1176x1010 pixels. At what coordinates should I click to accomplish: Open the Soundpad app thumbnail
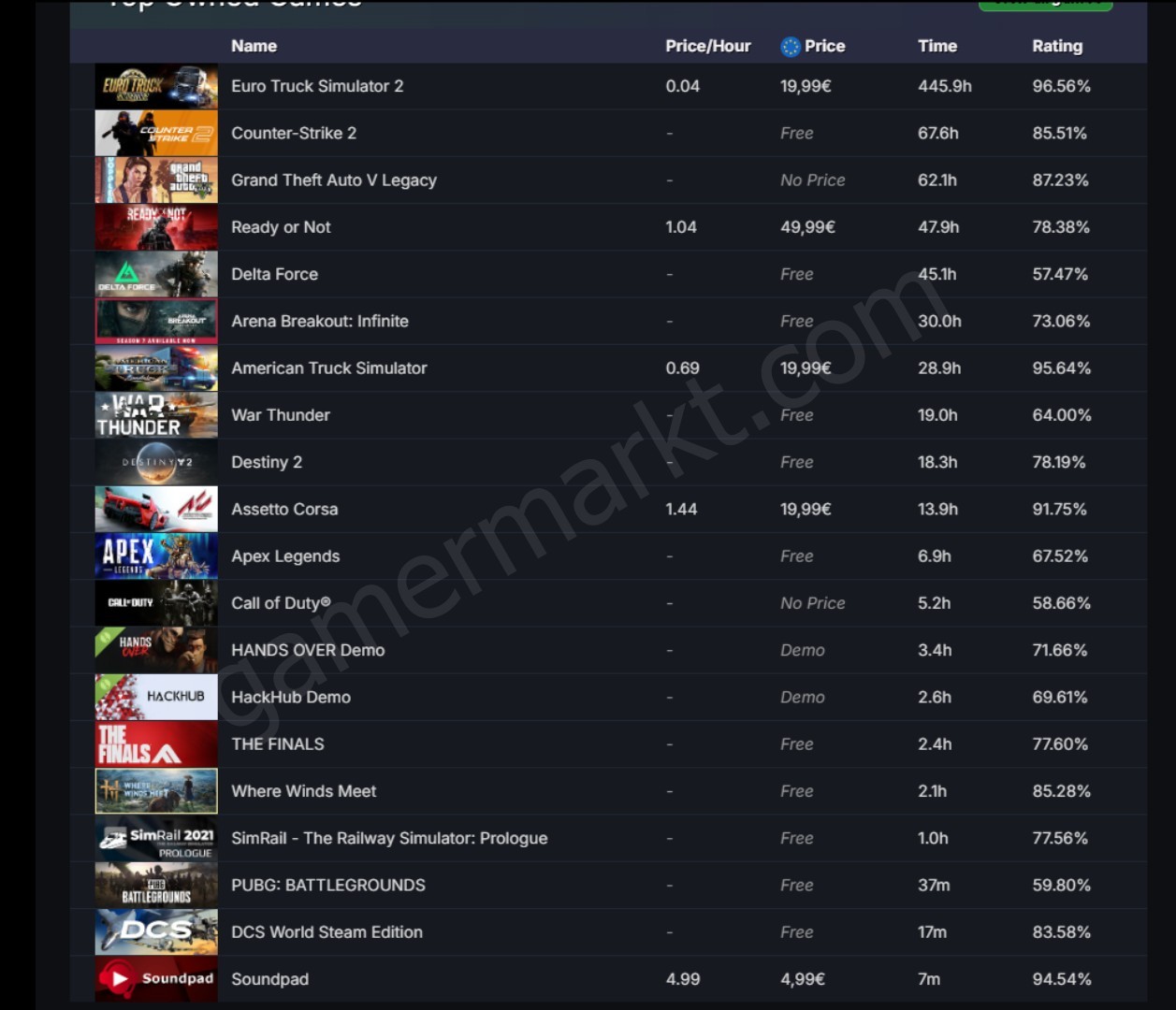pyautogui.click(x=156, y=979)
